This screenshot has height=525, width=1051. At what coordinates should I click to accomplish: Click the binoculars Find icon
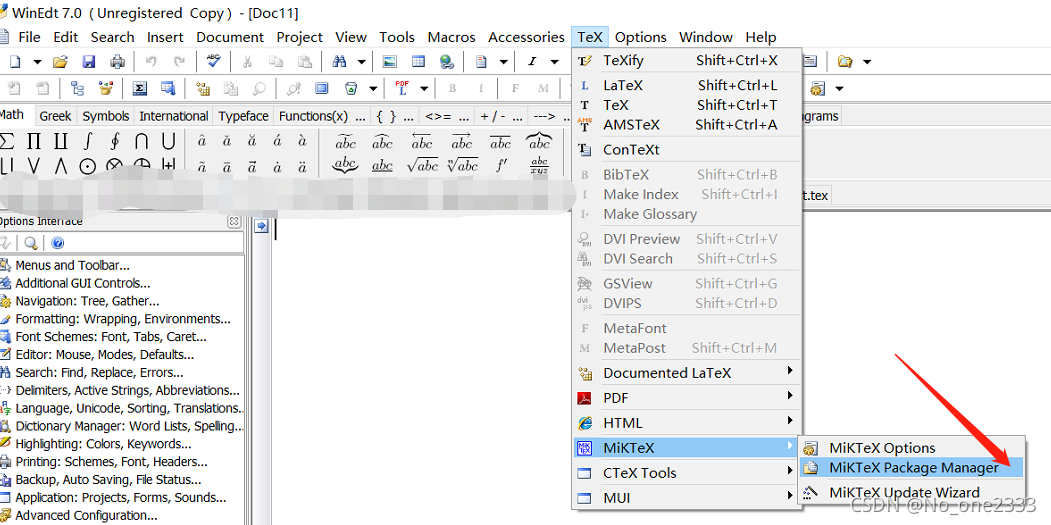[340, 62]
